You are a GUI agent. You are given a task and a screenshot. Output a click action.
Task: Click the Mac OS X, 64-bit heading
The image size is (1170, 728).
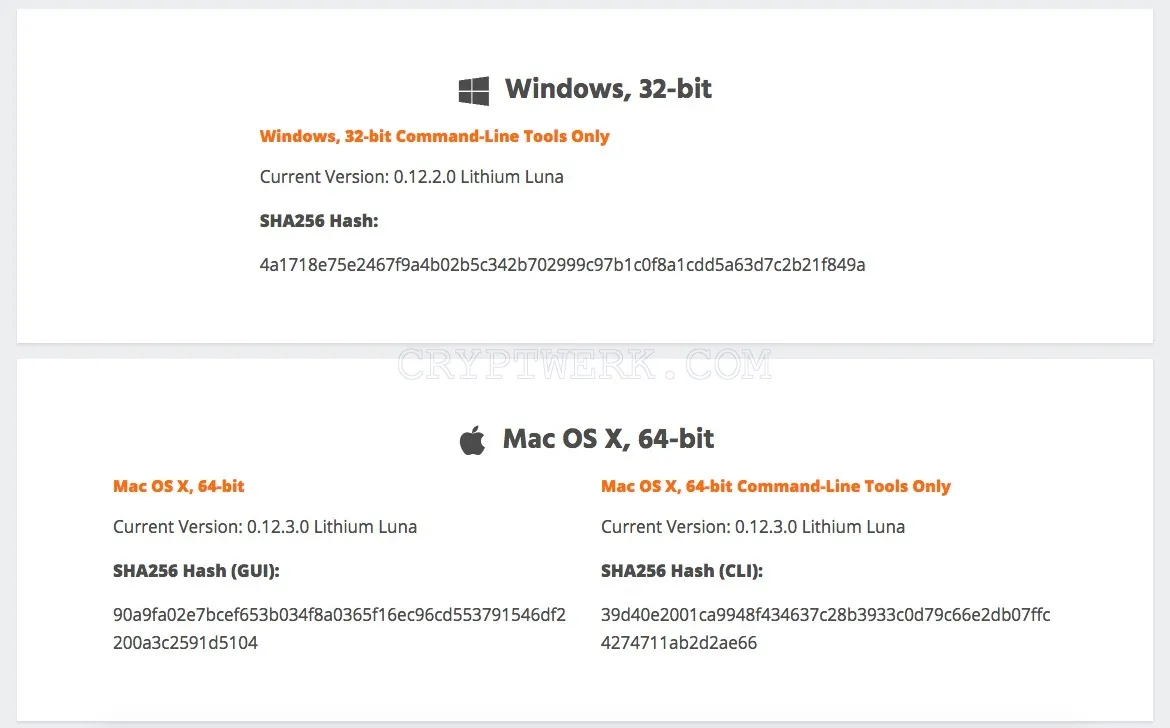pos(608,439)
